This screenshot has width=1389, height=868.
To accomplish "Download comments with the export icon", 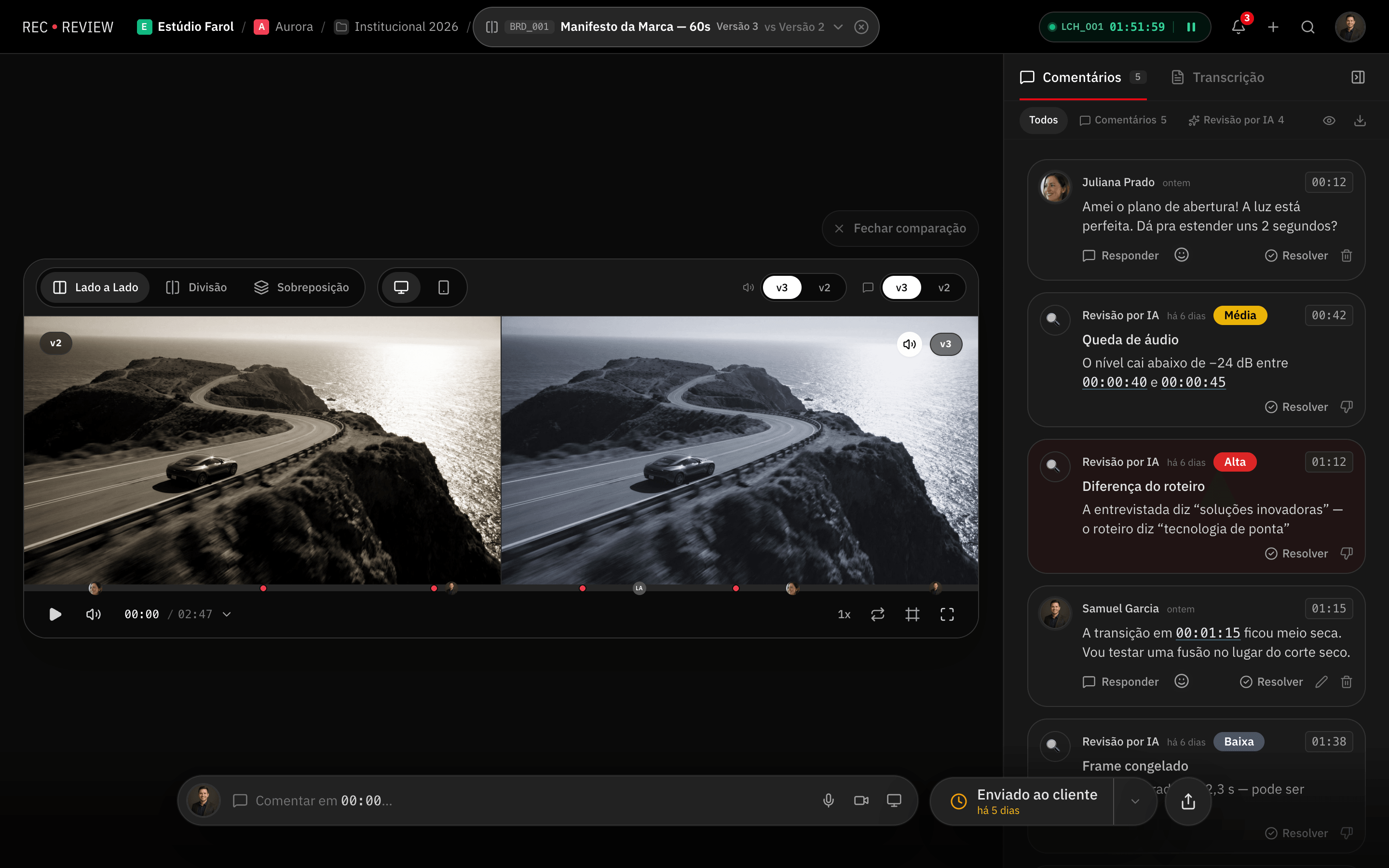I will pos(1360,121).
